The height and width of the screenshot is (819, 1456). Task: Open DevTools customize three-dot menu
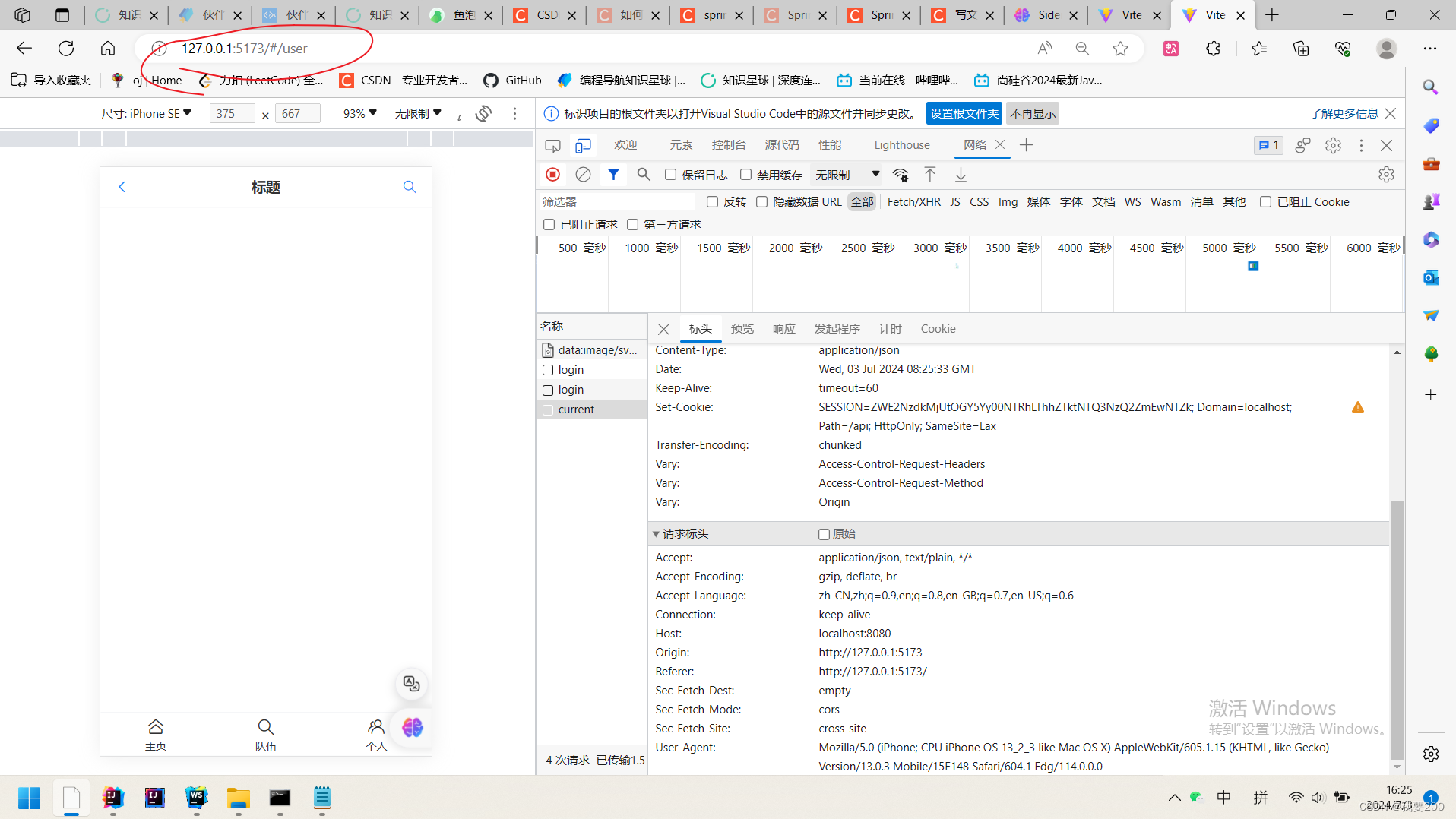1361,145
